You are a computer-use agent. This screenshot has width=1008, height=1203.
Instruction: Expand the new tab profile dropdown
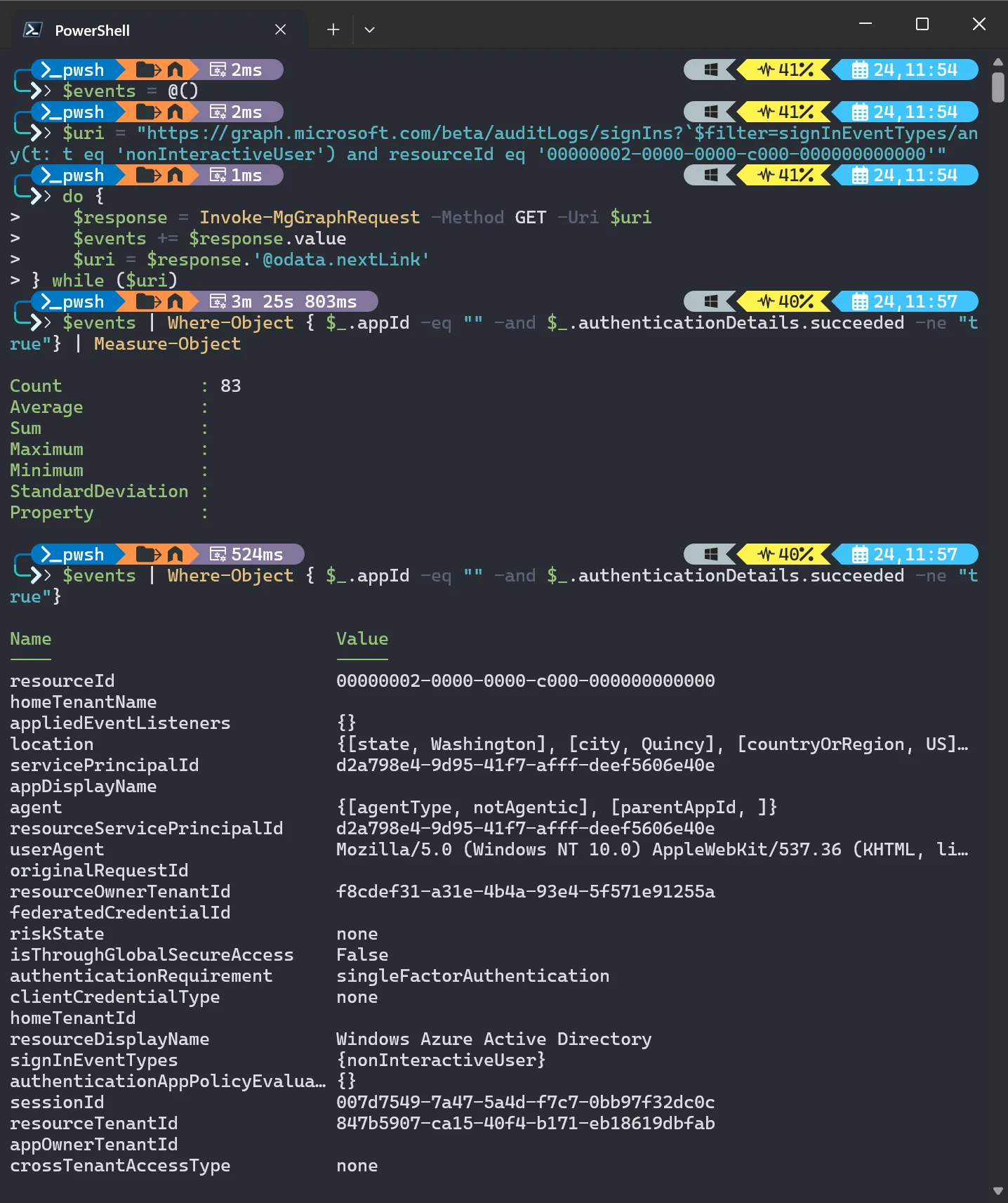click(x=369, y=29)
